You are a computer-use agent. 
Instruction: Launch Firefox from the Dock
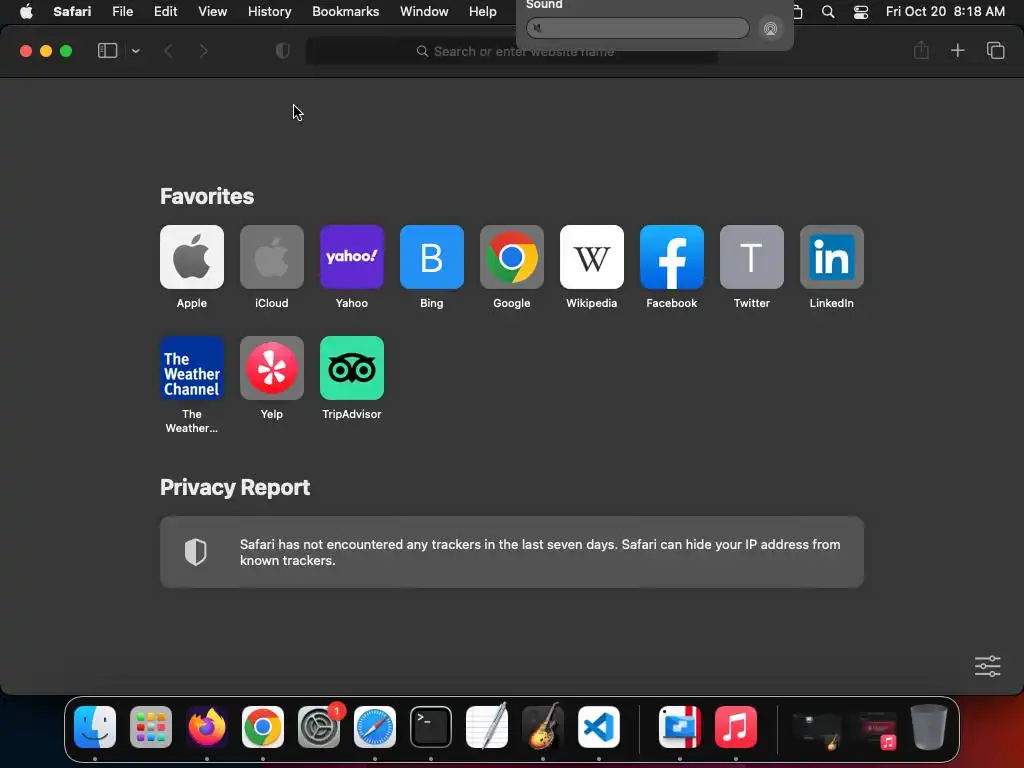tap(207, 726)
